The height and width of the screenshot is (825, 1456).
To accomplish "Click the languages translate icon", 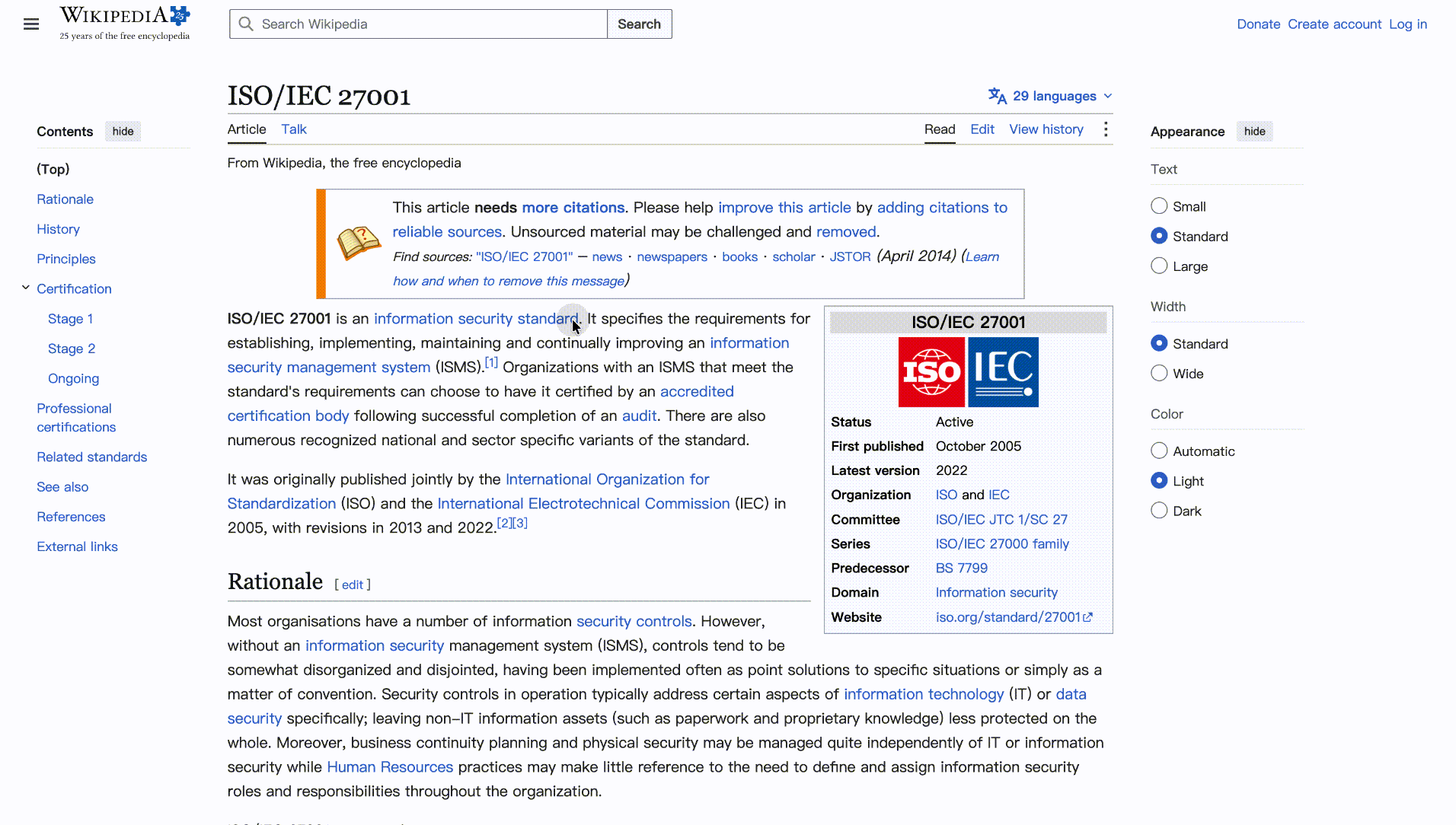I will [998, 96].
